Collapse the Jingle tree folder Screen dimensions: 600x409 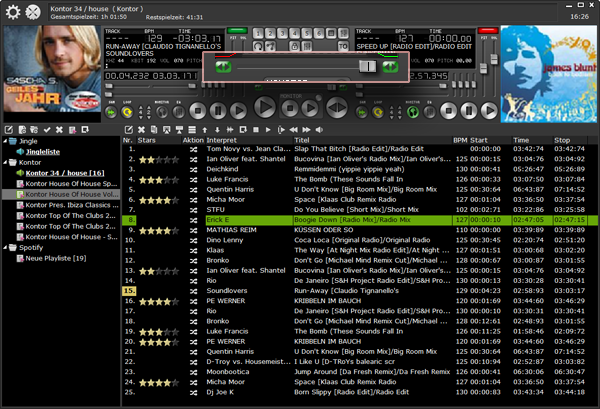coord(5,141)
